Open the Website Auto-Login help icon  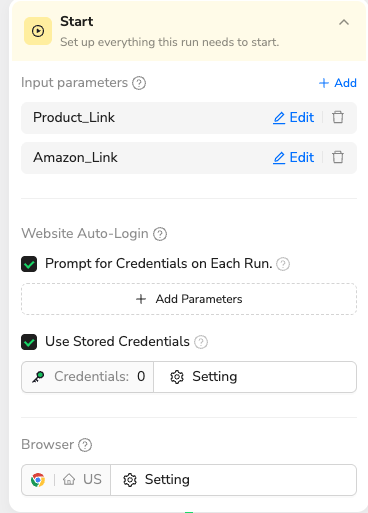160,234
